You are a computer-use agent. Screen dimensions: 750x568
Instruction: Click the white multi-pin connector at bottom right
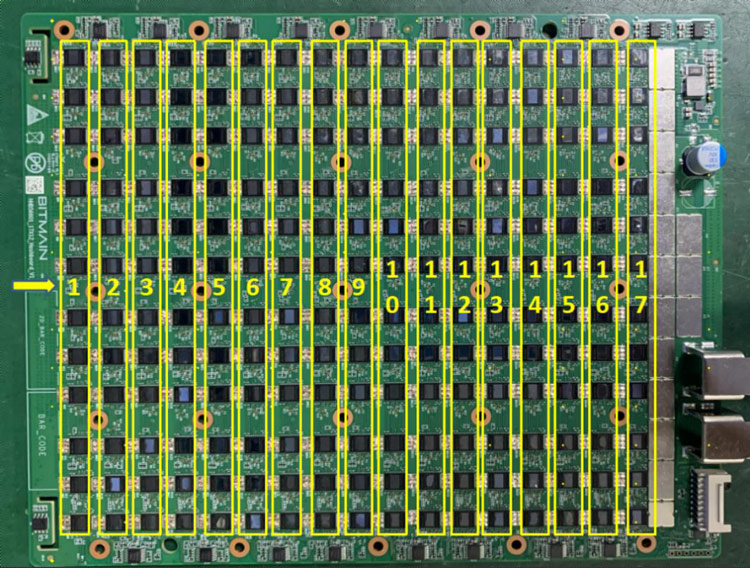[x=709, y=499]
